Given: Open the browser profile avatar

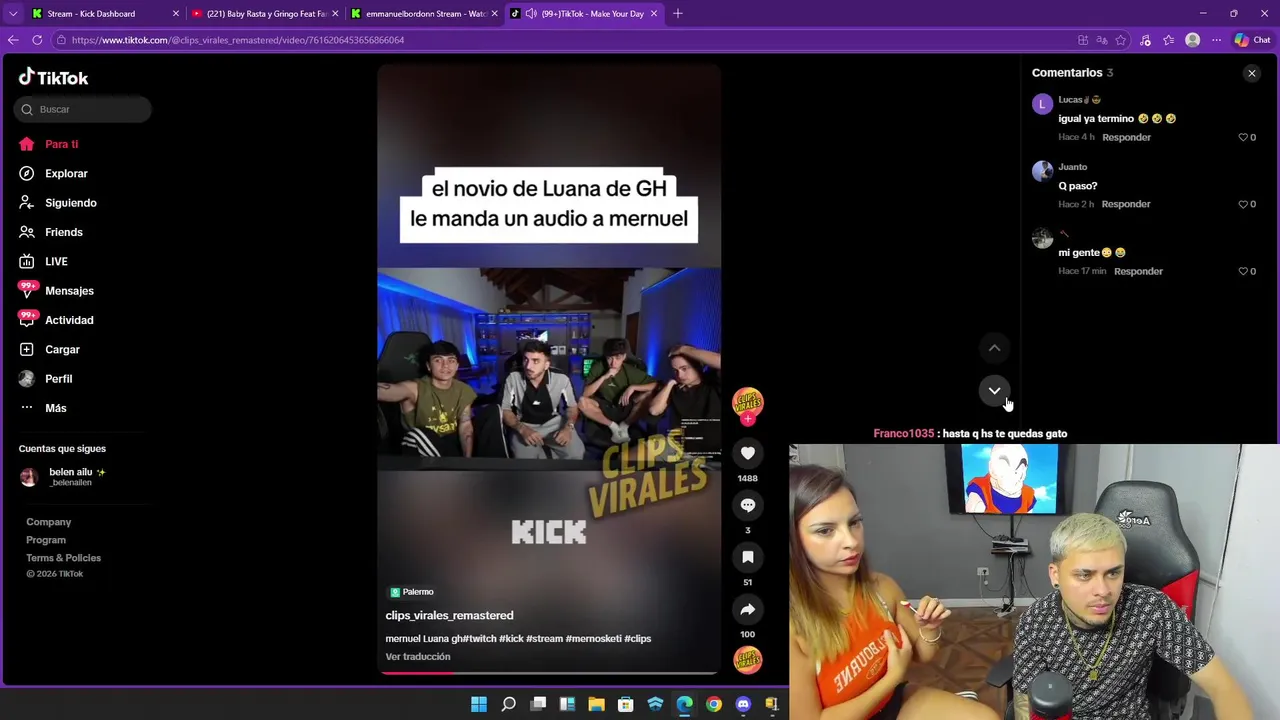Looking at the screenshot, I should [1192, 40].
